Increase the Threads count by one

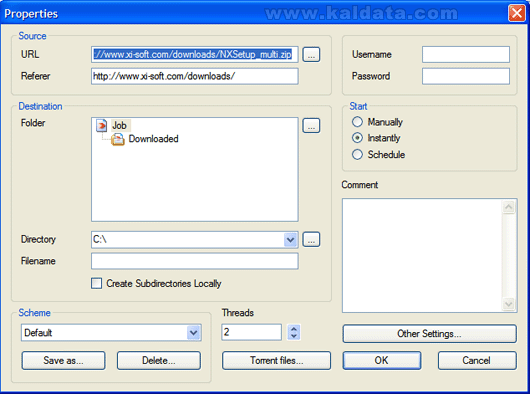(x=294, y=328)
